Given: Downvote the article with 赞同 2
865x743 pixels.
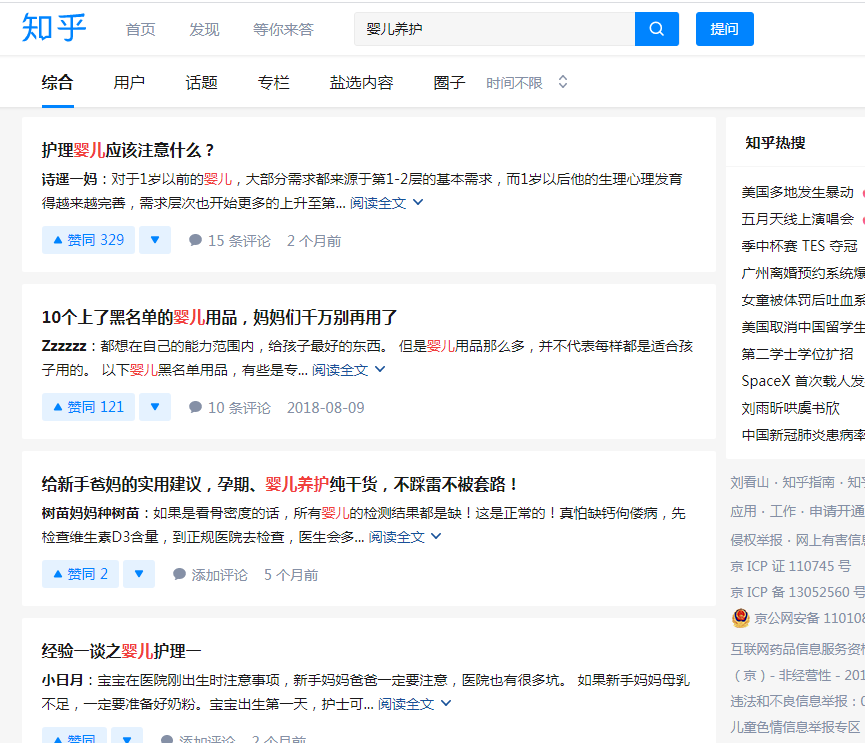Looking at the screenshot, I should click(x=139, y=574).
